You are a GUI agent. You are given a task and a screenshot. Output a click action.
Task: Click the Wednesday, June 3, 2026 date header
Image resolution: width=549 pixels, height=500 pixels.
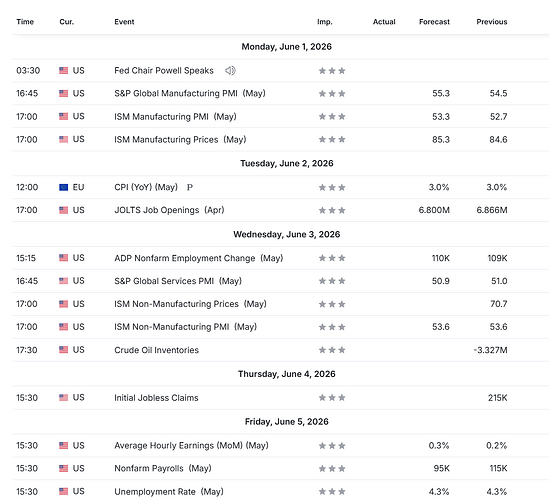coord(286,234)
